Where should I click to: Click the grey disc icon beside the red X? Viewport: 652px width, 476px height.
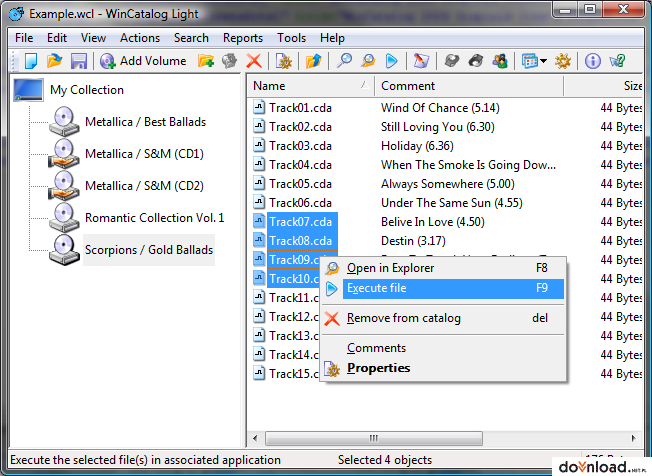(229, 61)
